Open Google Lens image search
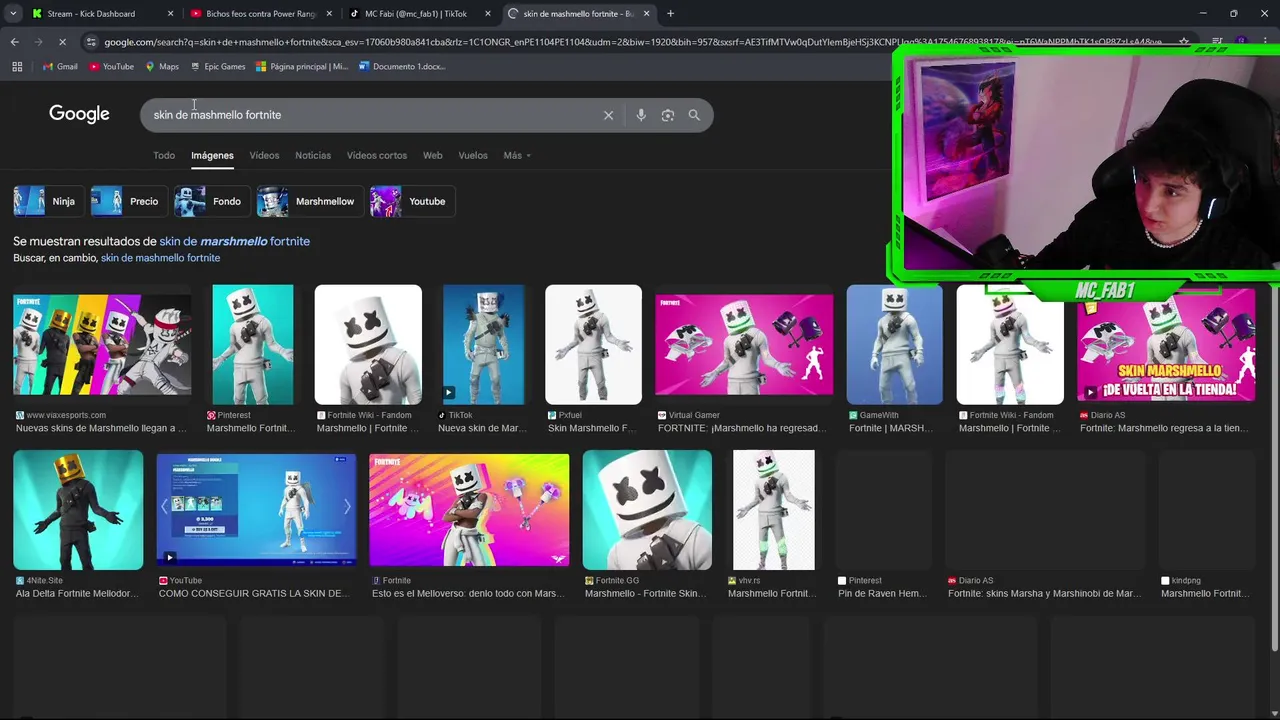Image resolution: width=1280 pixels, height=720 pixels. coord(668,115)
